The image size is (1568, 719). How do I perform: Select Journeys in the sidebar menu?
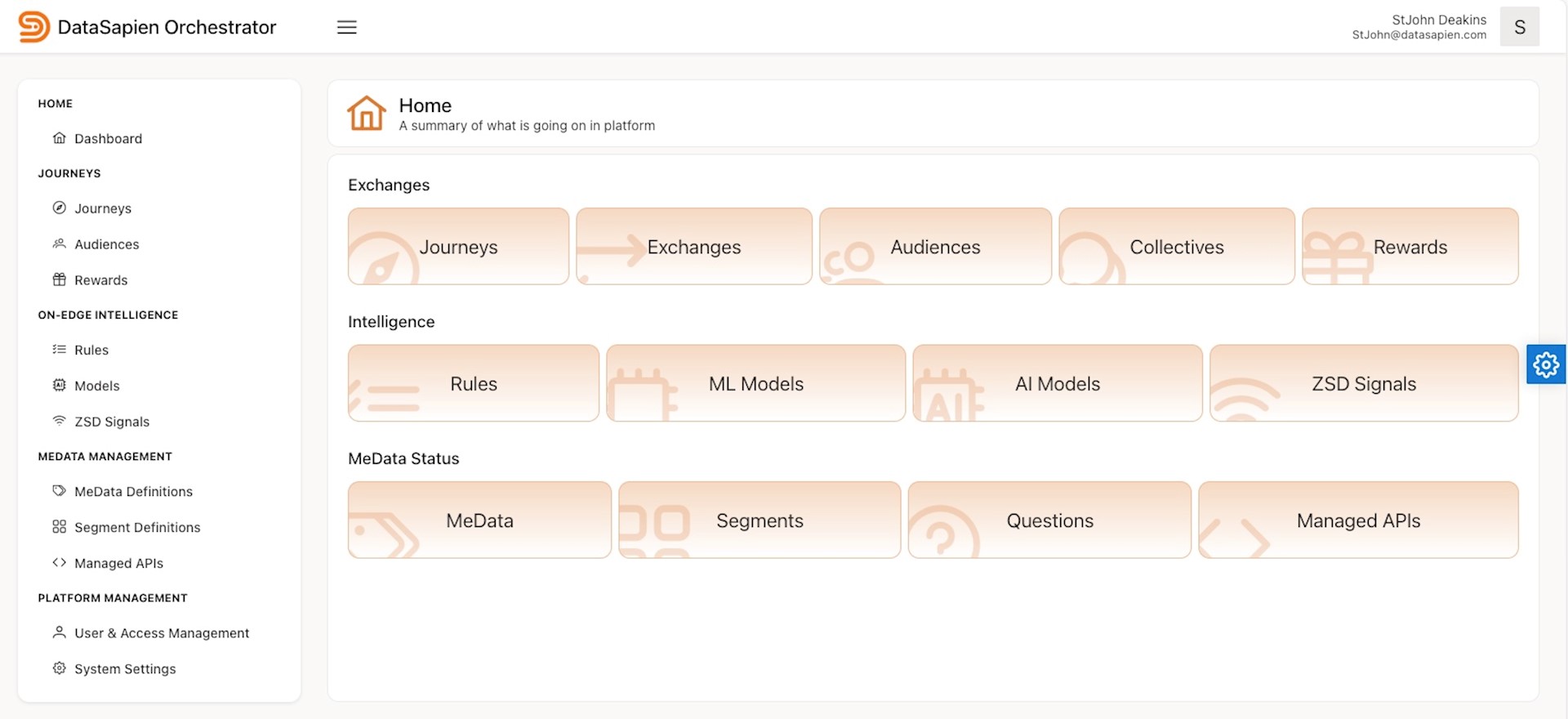[103, 208]
